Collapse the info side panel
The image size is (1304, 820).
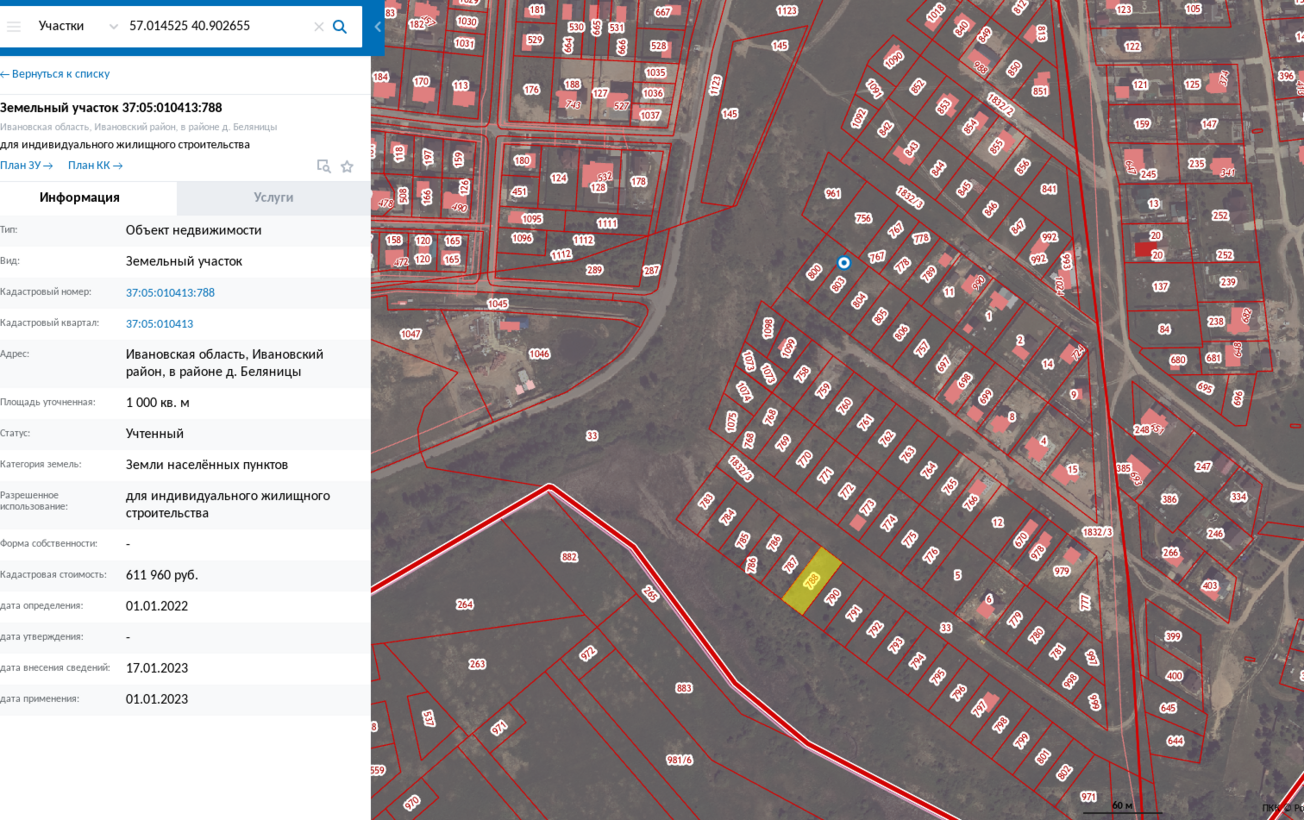[x=378, y=27]
